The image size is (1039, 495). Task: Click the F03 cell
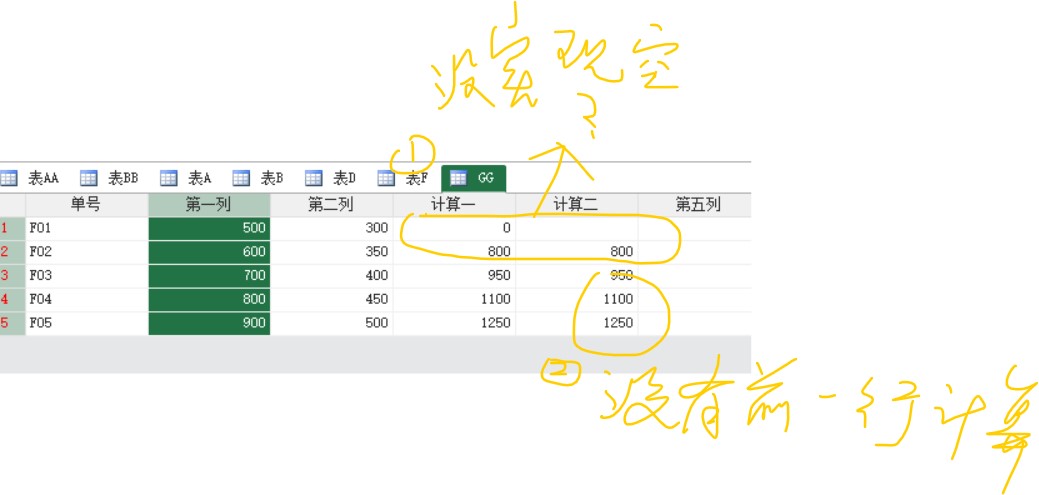coord(87,276)
